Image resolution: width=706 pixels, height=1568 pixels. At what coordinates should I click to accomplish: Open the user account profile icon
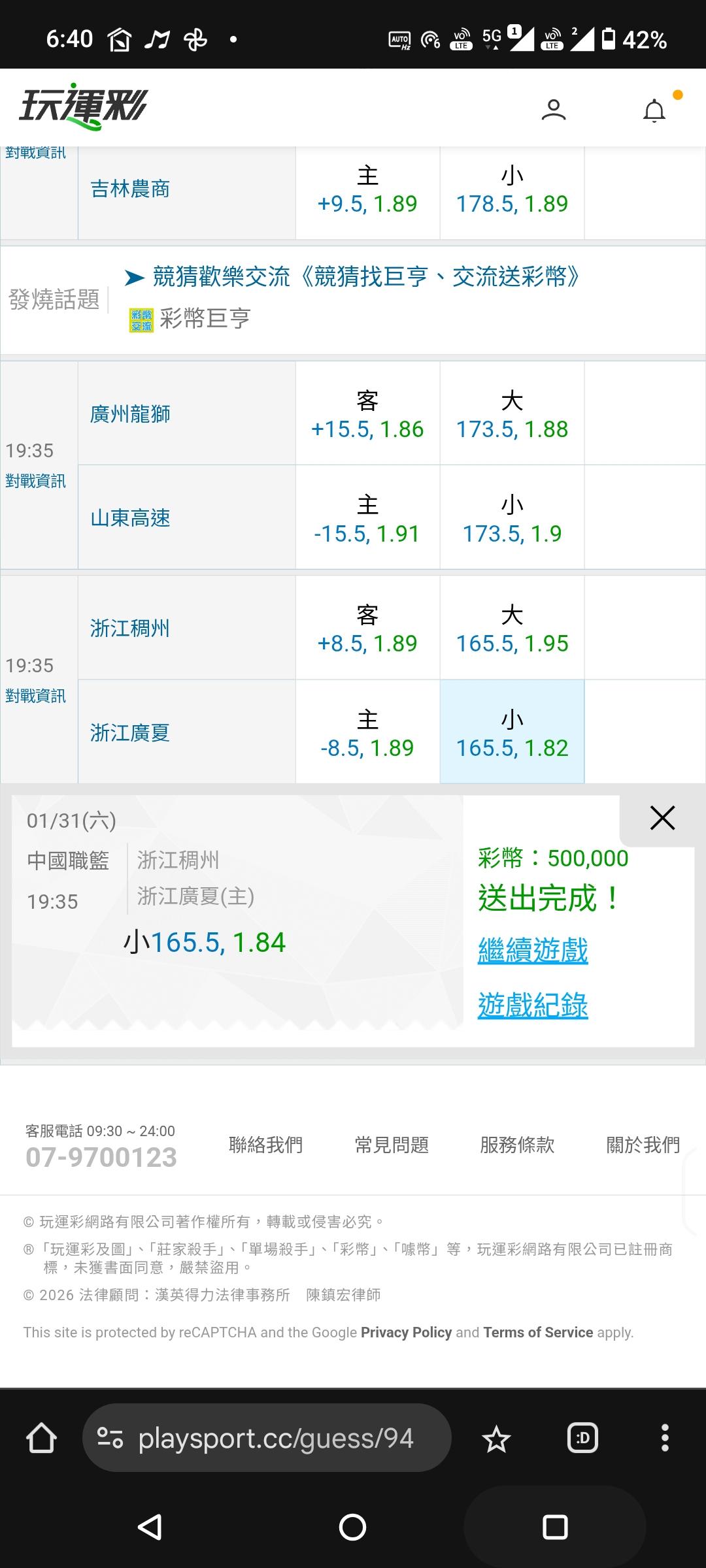(x=553, y=109)
